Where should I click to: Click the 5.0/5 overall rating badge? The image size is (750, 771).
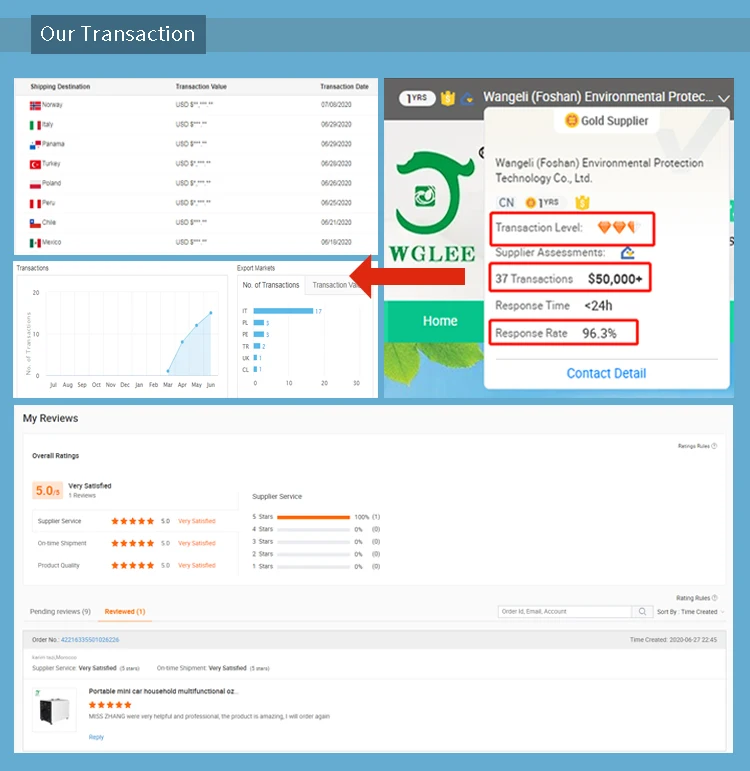click(48, 491)
